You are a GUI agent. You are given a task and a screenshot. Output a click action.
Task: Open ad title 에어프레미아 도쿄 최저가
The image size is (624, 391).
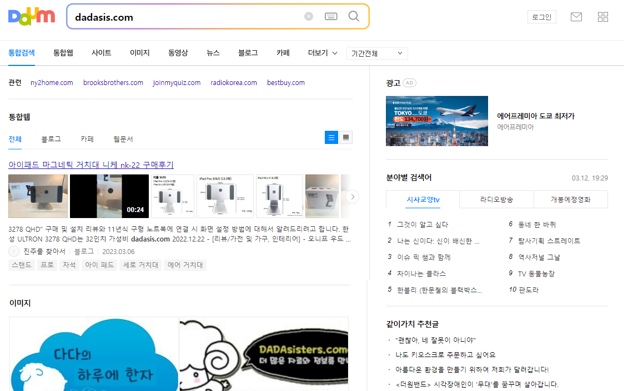point(536,116)
